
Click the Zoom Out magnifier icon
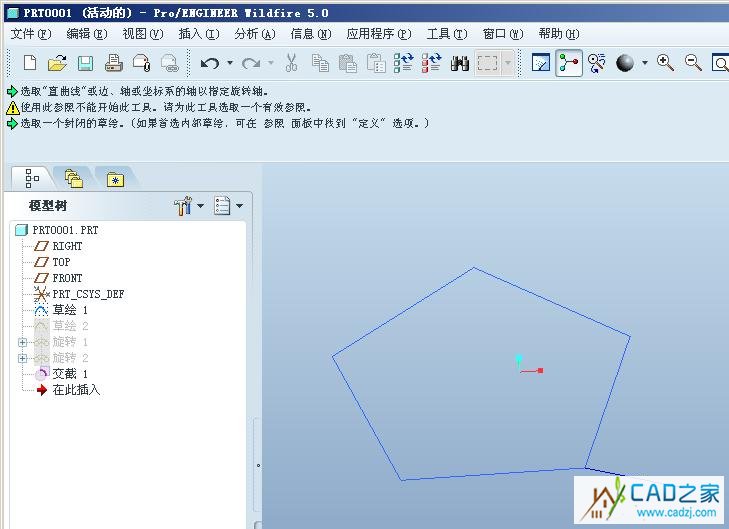[693, 63]
